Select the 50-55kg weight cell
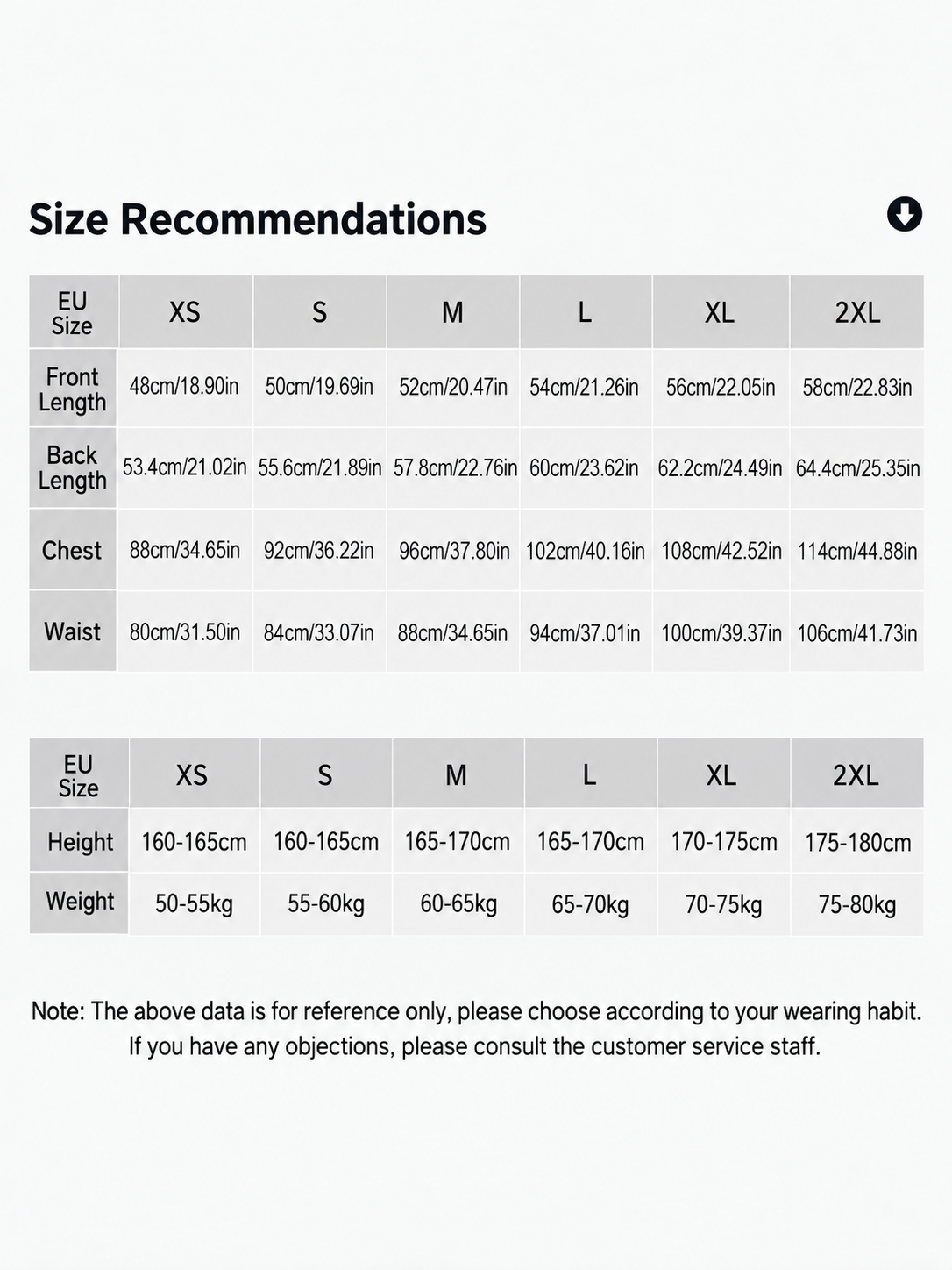 [194, 904]
